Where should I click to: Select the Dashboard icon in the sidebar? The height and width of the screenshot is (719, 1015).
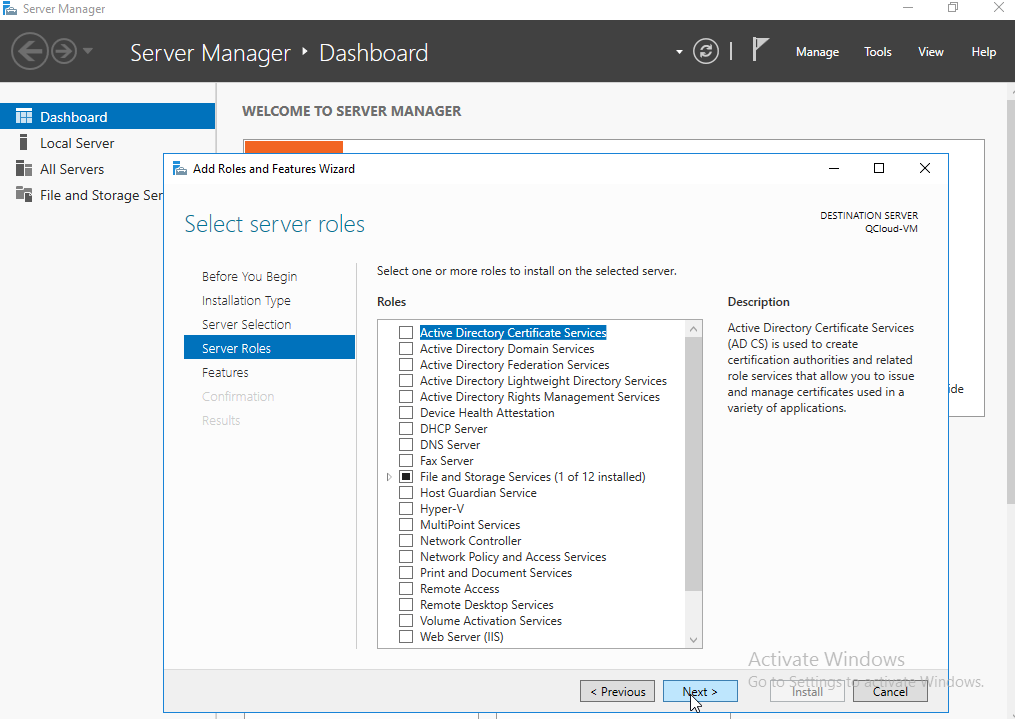coord(24,116)
